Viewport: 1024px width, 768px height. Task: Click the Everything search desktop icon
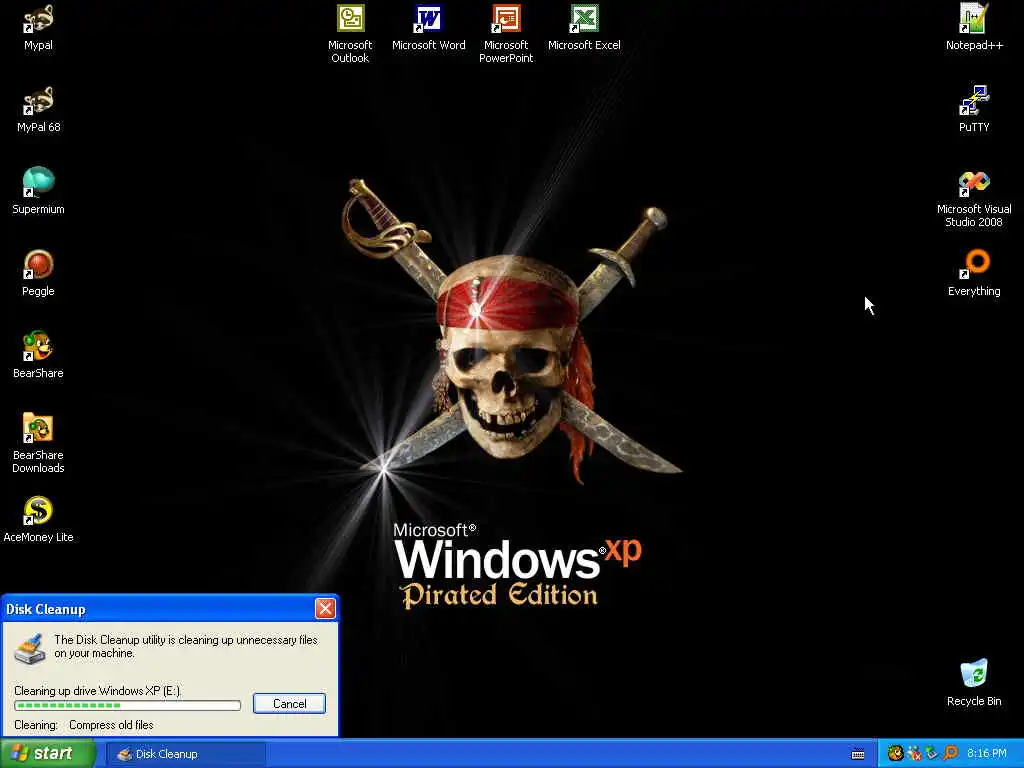coord(974,274)
